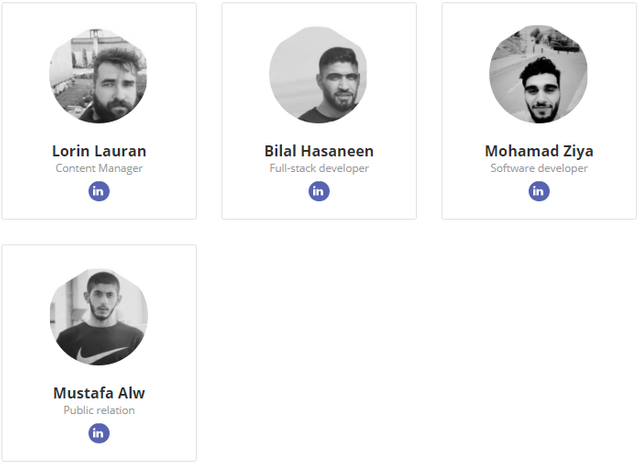Click Mustafa Alw's profile photo
The height and width of the screenshot is (469, 640).
pos(99,317)
